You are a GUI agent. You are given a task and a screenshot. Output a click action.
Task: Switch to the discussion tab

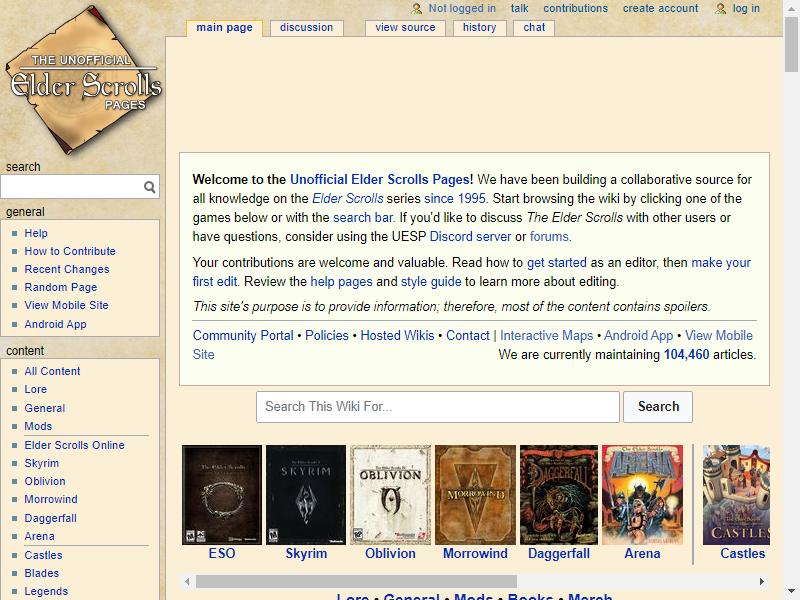[x=306, y=28]
